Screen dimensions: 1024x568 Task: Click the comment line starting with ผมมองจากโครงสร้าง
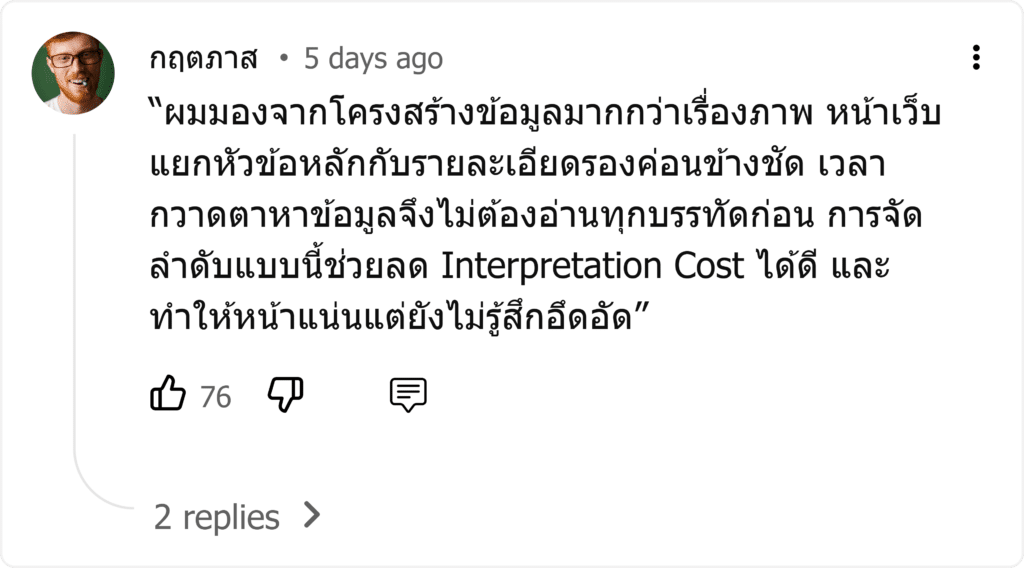[x=545, y=113]
